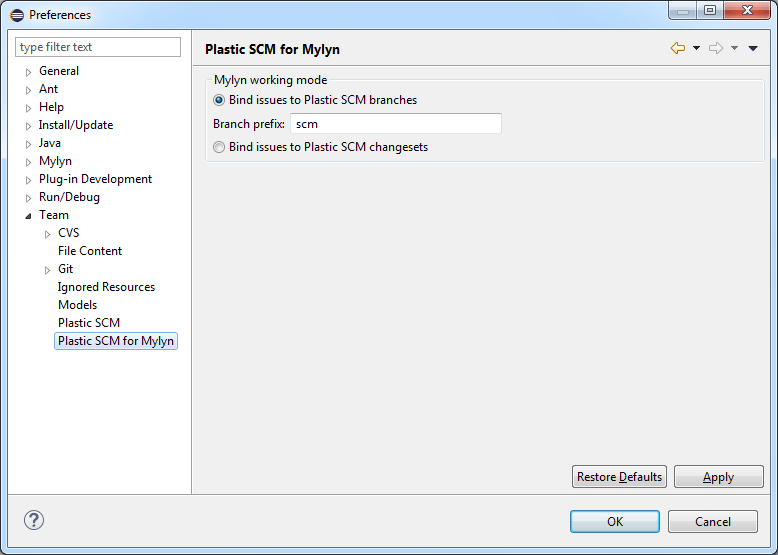Confirm with the OK button
The image size is (778, 555).
615,521
